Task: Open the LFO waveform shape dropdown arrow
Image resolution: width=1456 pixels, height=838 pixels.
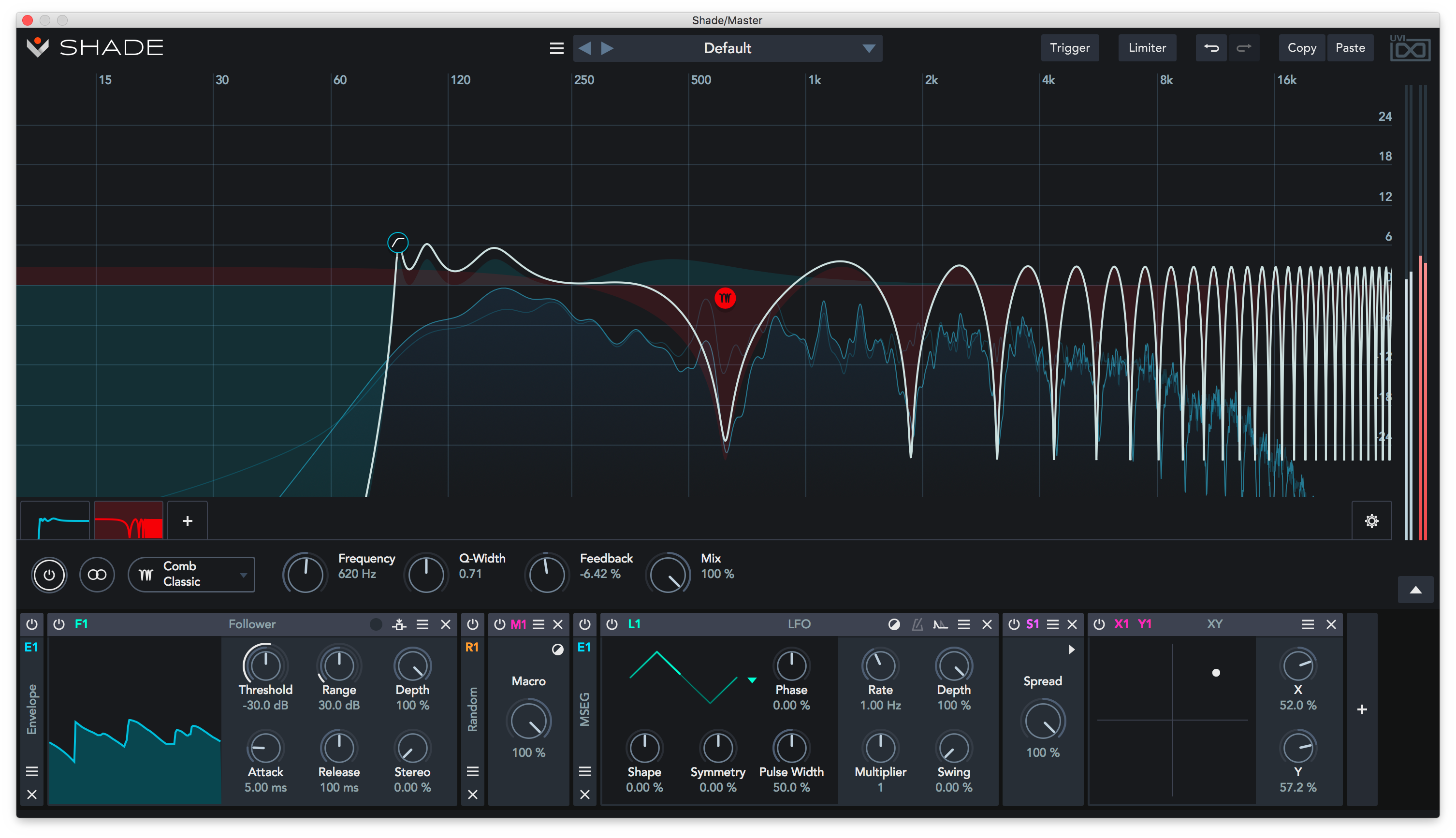Action: coord(752,680)
